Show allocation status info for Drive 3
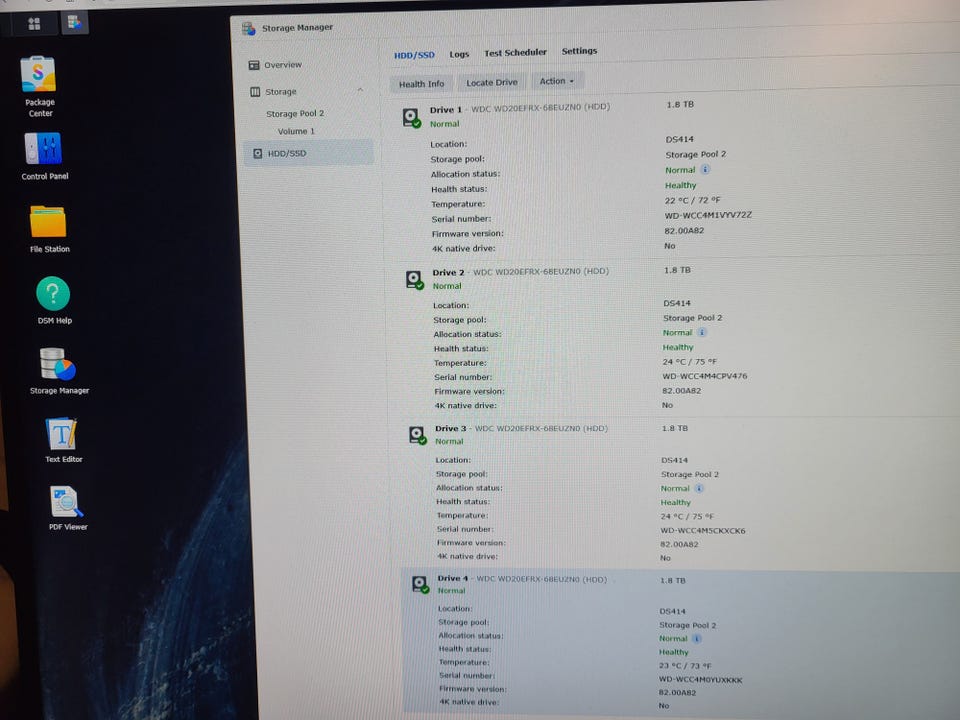Screen dimensions: 960x720 (x=699, y=489)
